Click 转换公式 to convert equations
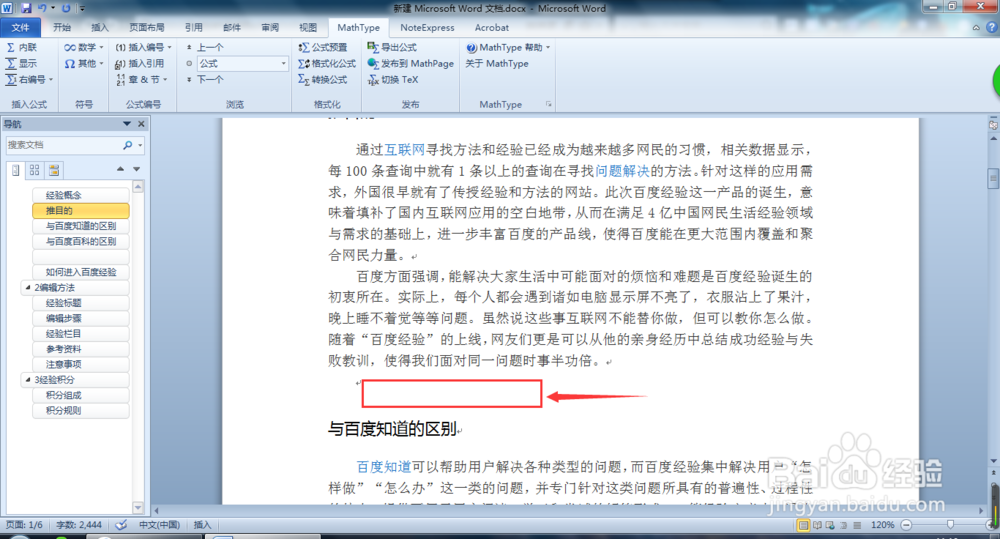This screenshot has width=1000, height=539. [x=323, y=79]
